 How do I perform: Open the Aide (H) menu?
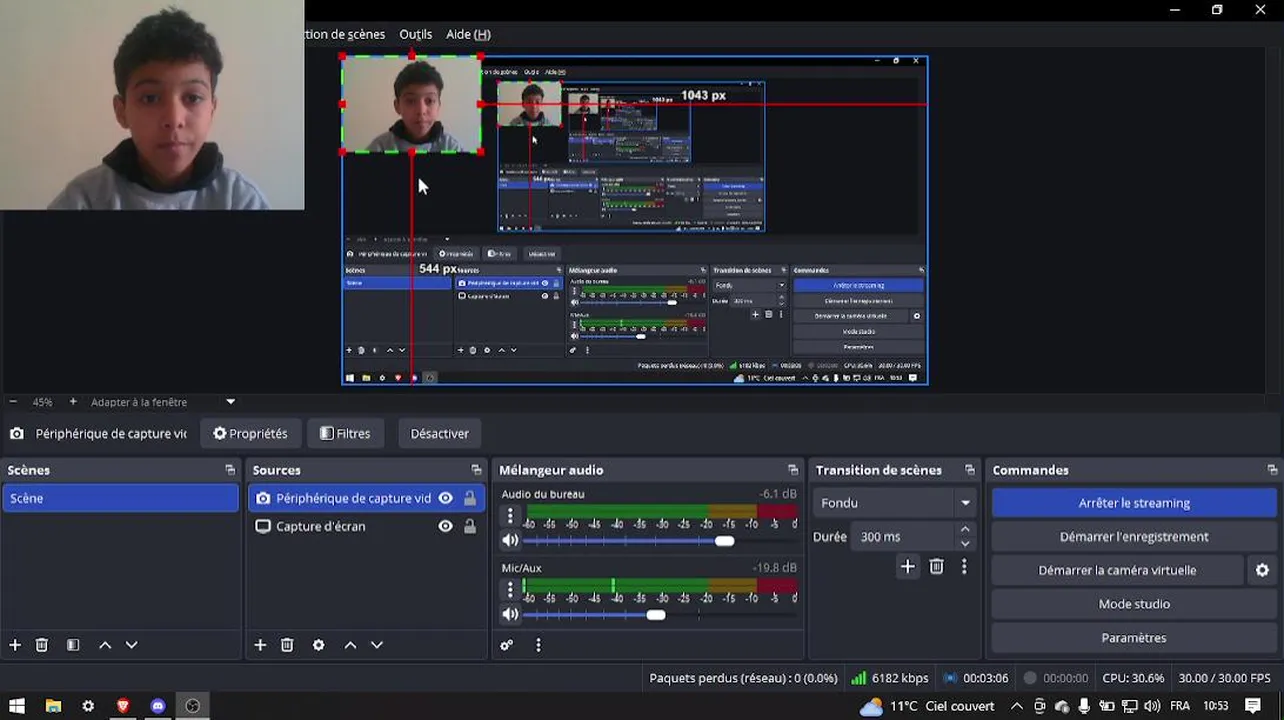coord(468,34)
